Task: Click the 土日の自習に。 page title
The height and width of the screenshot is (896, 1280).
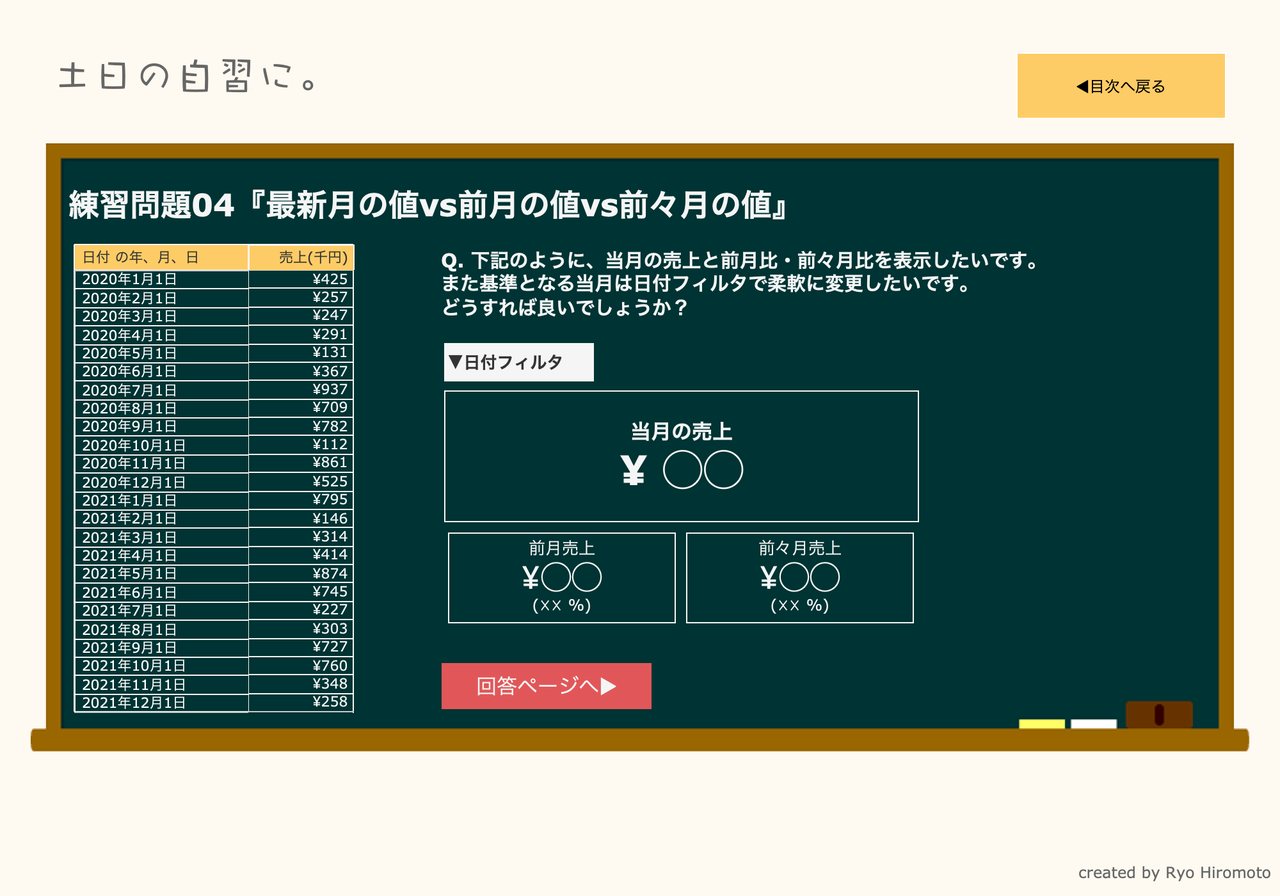Action: (188, 78)
